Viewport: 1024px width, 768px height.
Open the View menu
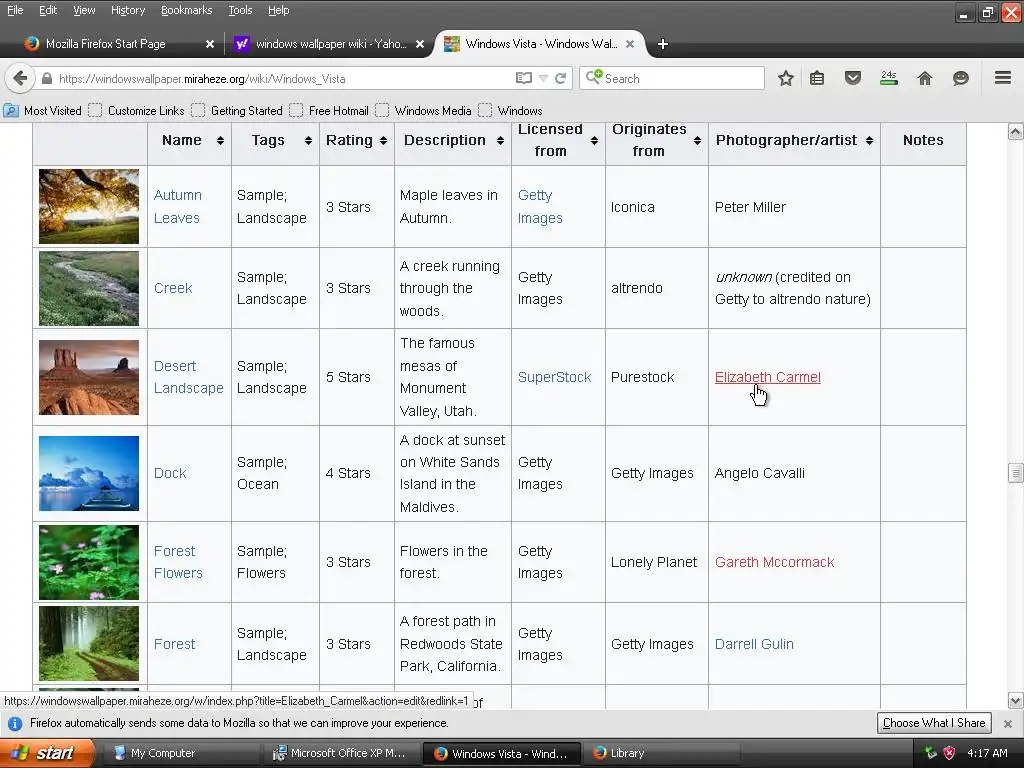pyautogui.click(x=84, y=10)
